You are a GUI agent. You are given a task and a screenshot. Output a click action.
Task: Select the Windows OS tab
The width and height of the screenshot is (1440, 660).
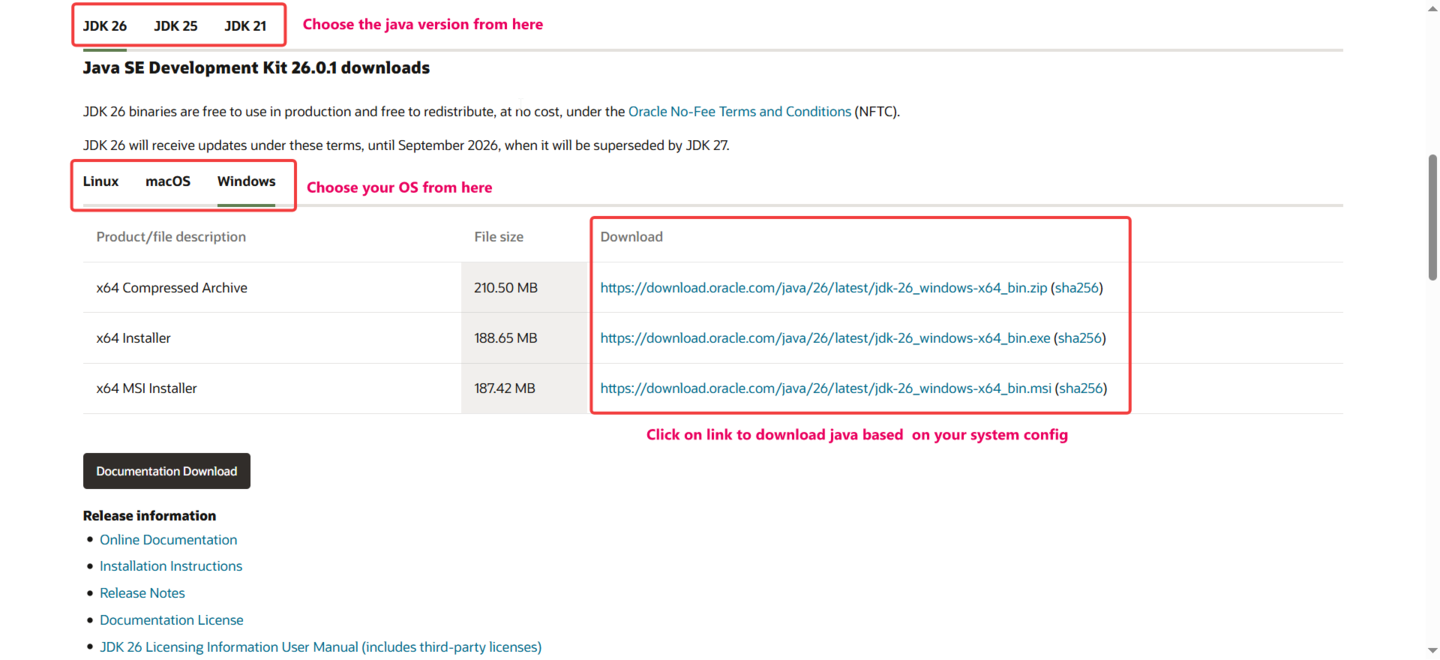pyautogui.click(x=246, y=181)
